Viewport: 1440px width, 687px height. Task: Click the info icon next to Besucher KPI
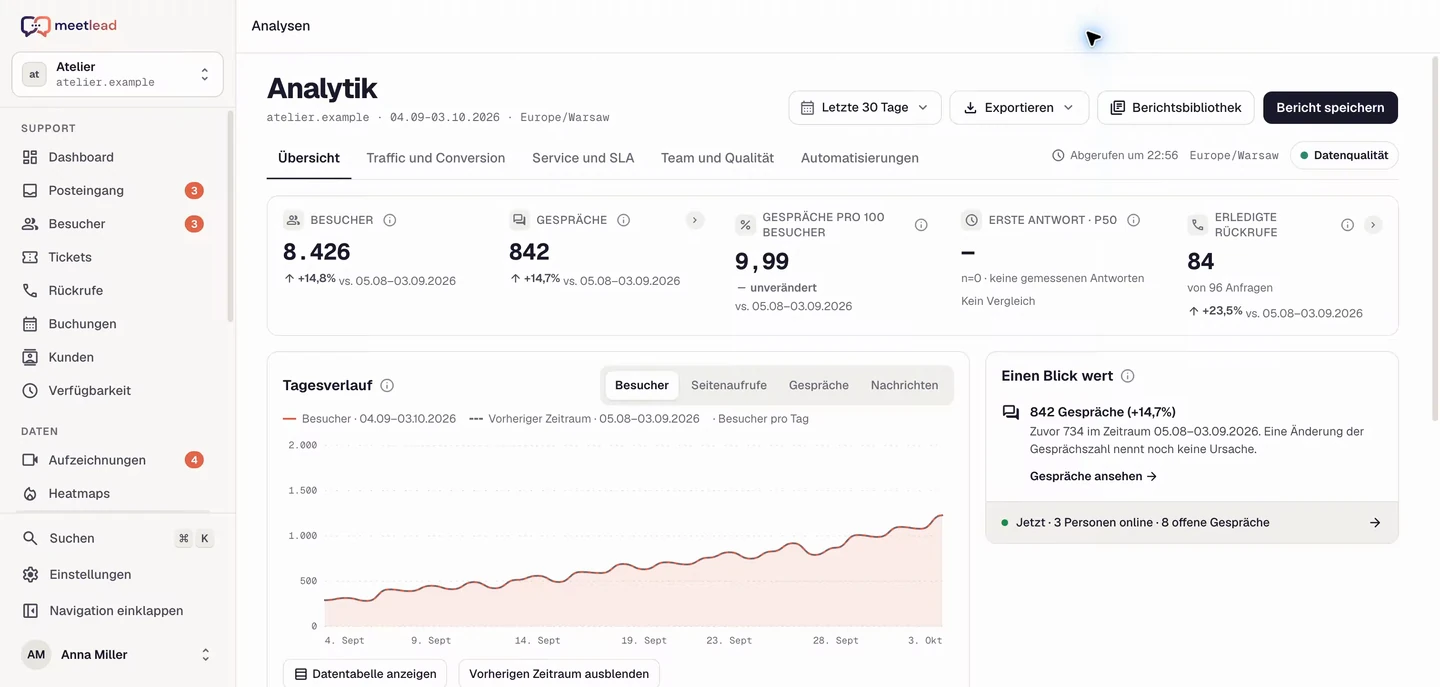pos(390,220)
